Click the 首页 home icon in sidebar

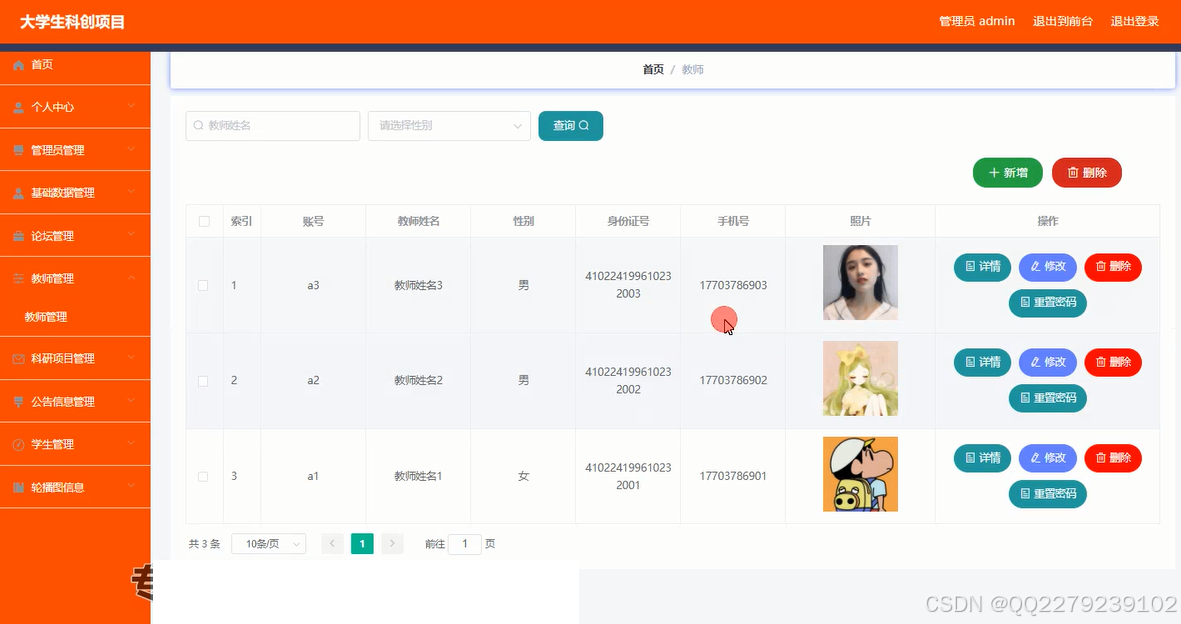click(x=20, y=64)
